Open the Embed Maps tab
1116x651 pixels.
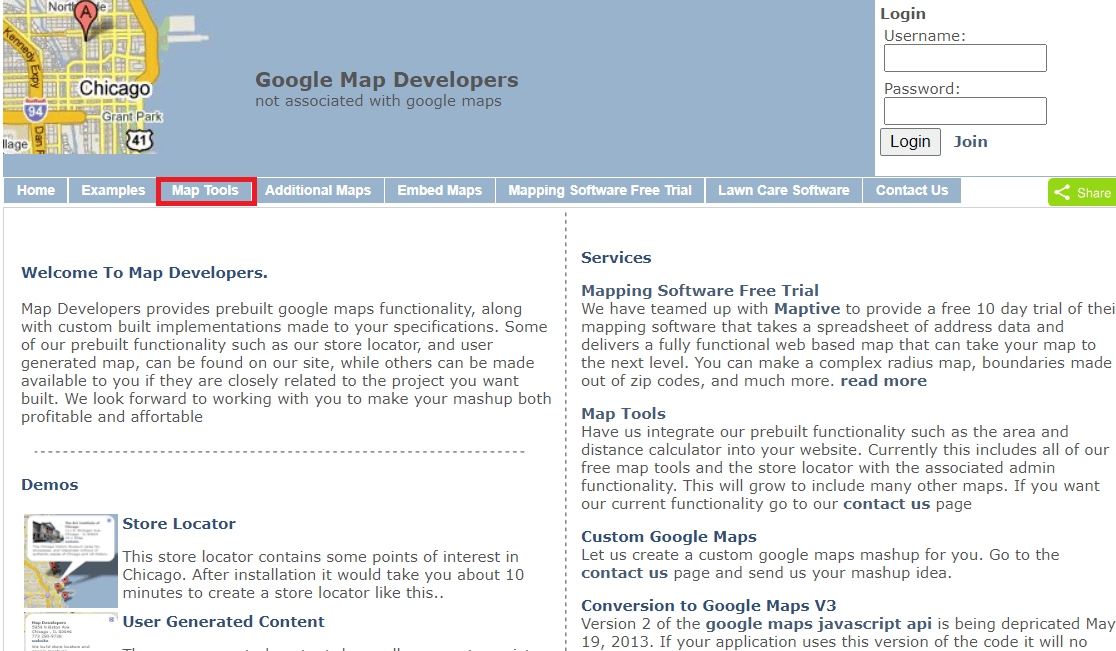click(x=439, y=190)
